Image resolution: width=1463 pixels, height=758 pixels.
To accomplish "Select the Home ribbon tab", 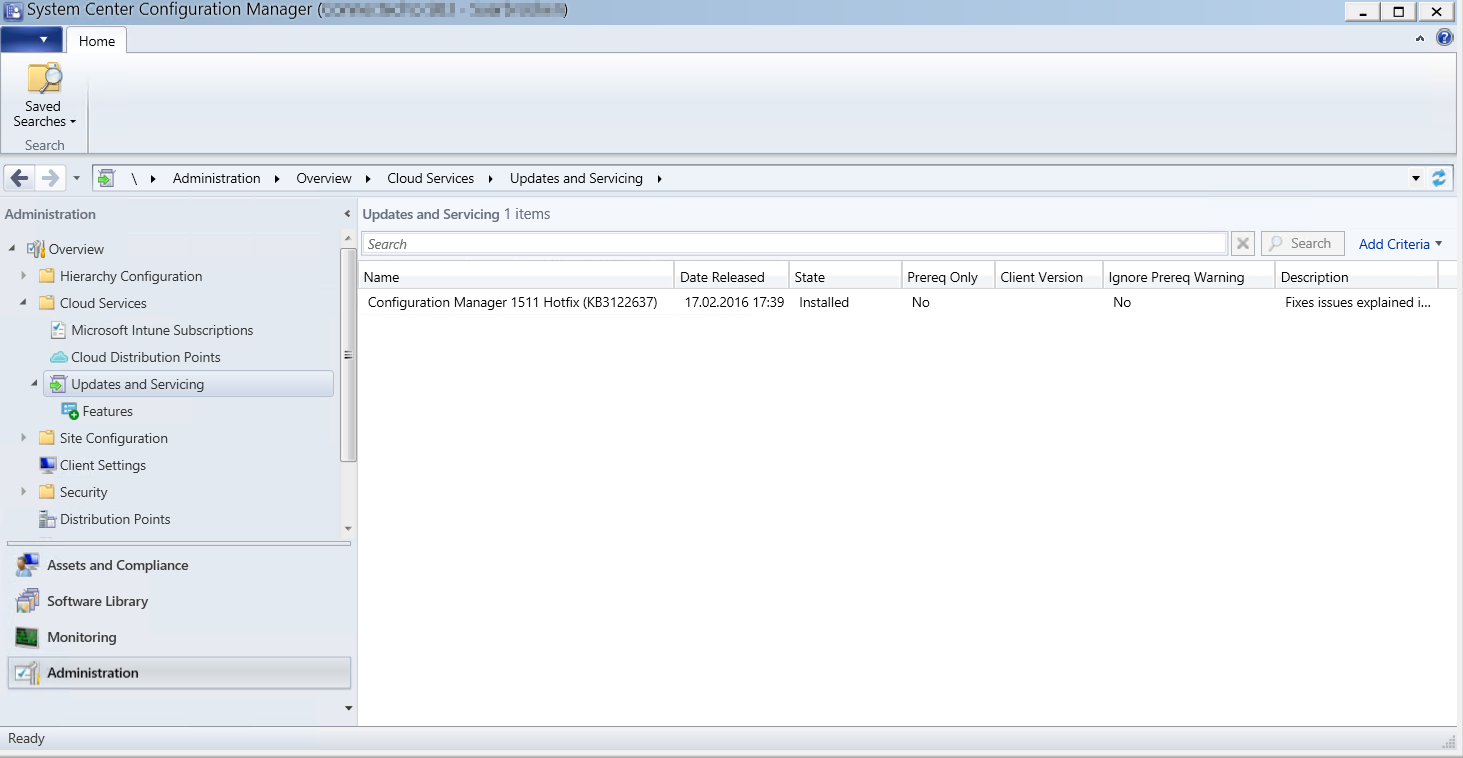I will point(97,41).
